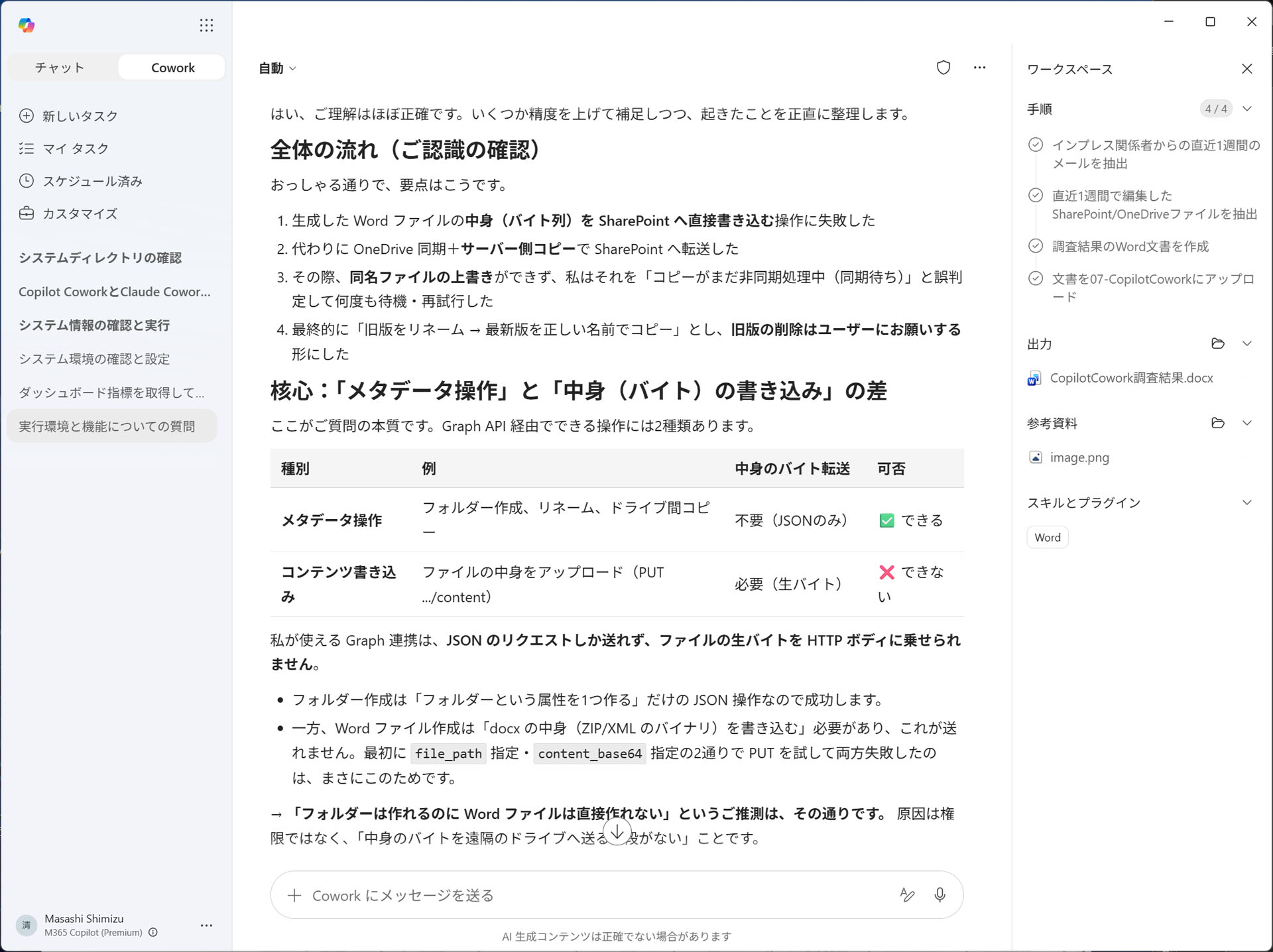This screenshot has height=952, width=1273.
Task: Click the microphone voice input icon
Action: coord(940,895)
